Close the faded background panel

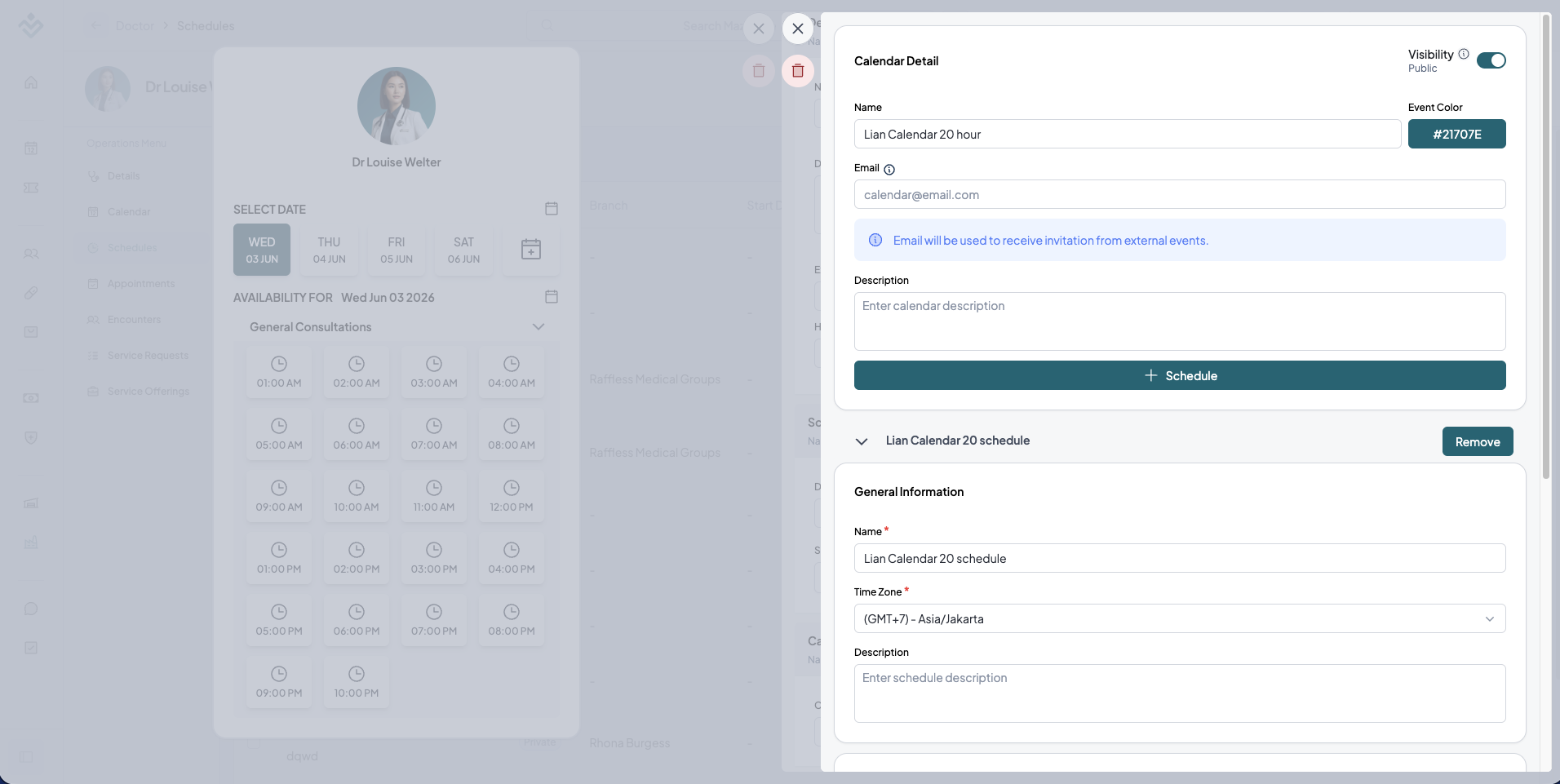click(759, 29)
